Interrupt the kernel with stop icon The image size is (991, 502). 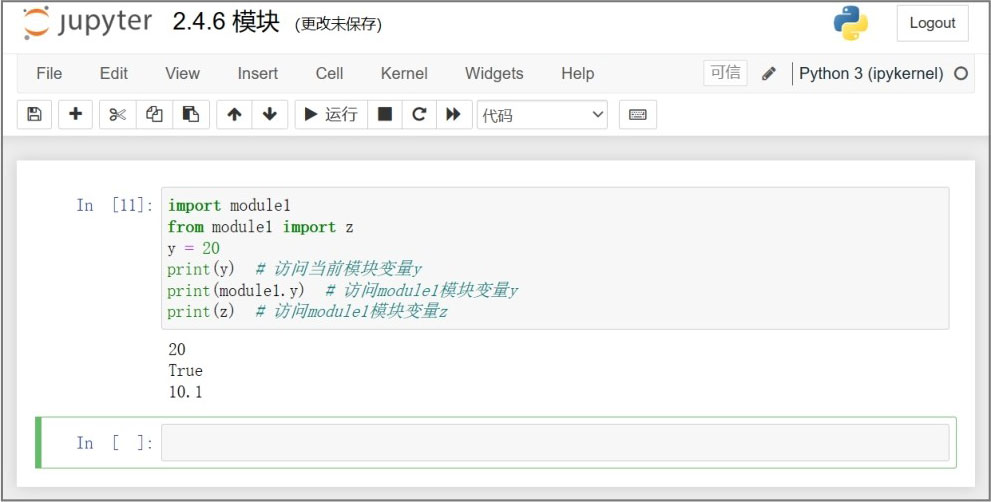[x=385, y=114]
